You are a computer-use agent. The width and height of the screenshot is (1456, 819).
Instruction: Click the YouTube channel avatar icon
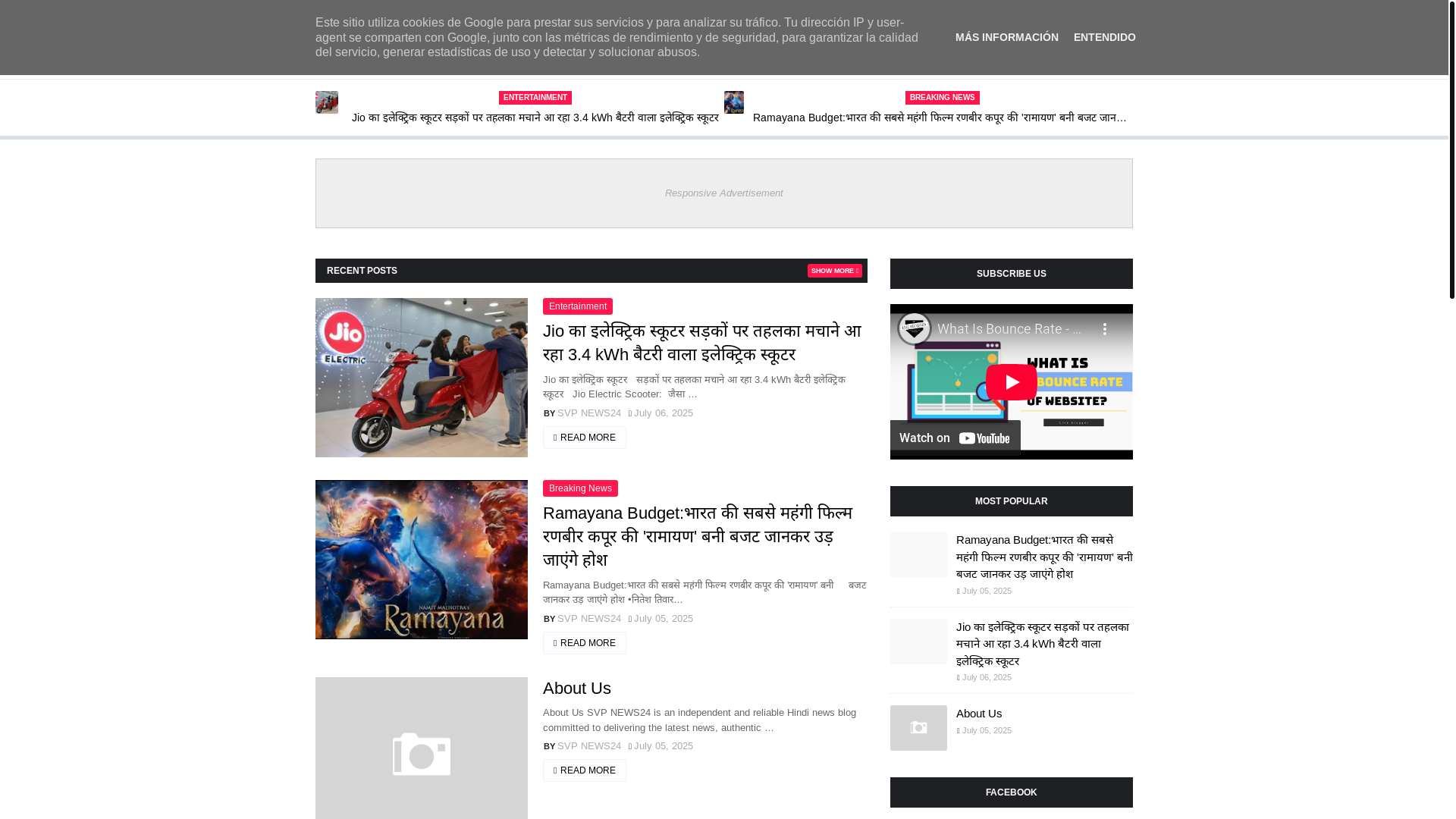point(914,328)
